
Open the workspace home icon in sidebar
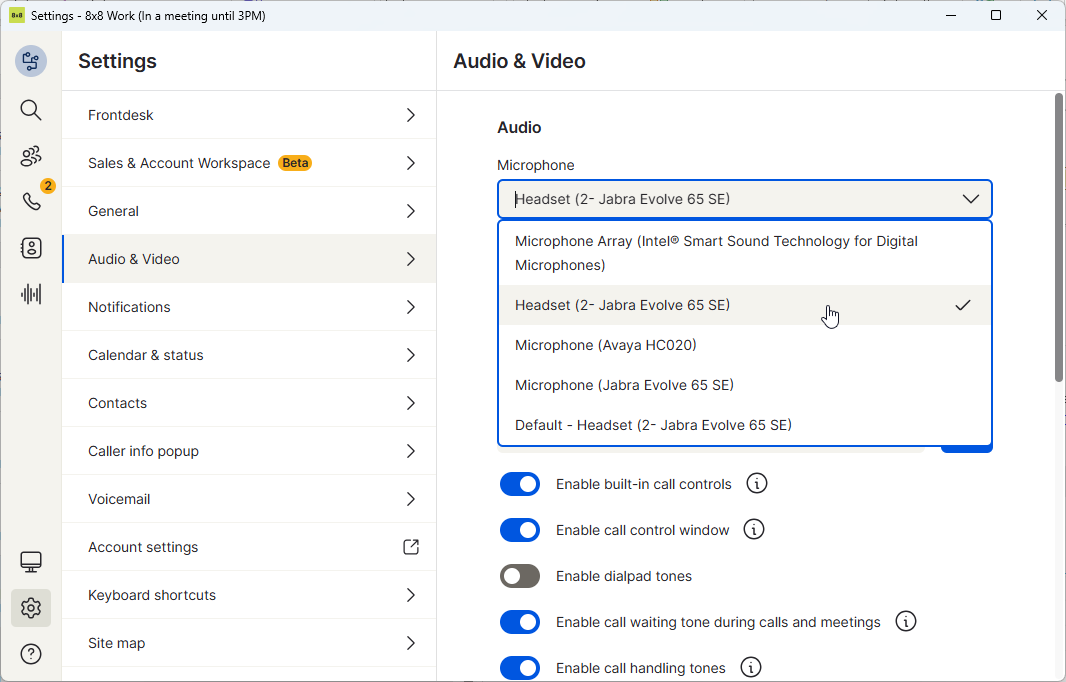(31, 61)
